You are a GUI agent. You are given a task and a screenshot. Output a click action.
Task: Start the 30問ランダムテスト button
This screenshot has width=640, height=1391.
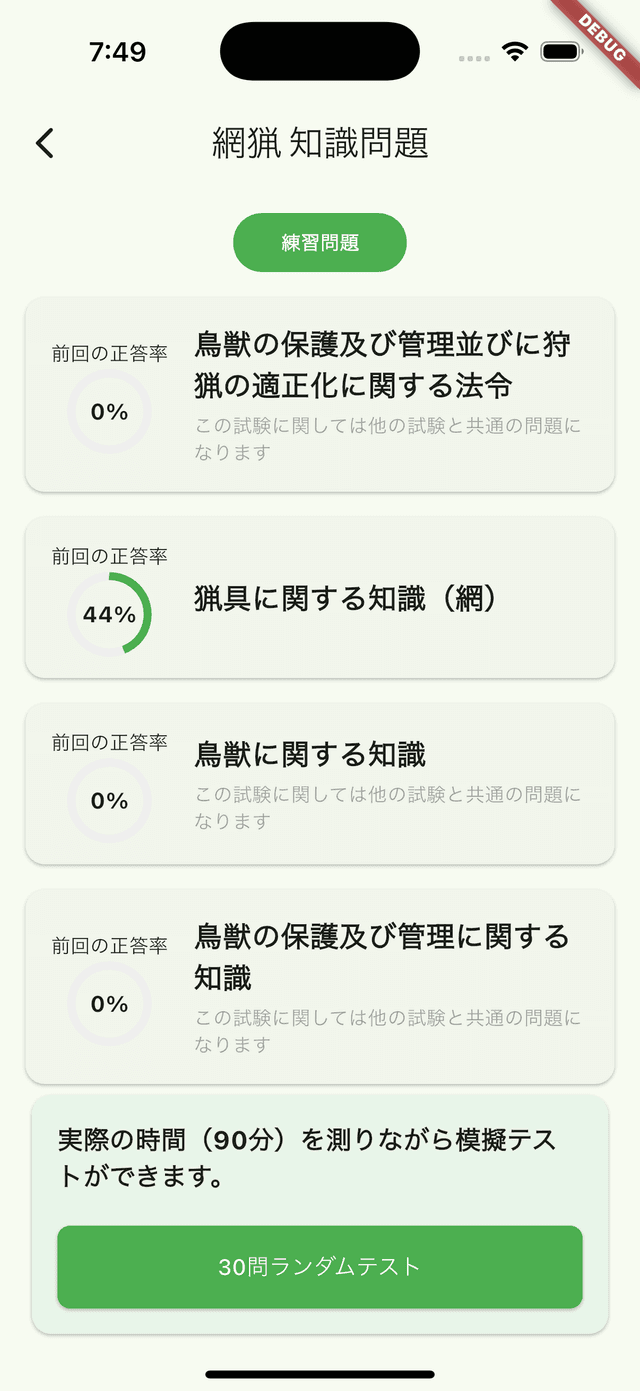point(320,1267)
